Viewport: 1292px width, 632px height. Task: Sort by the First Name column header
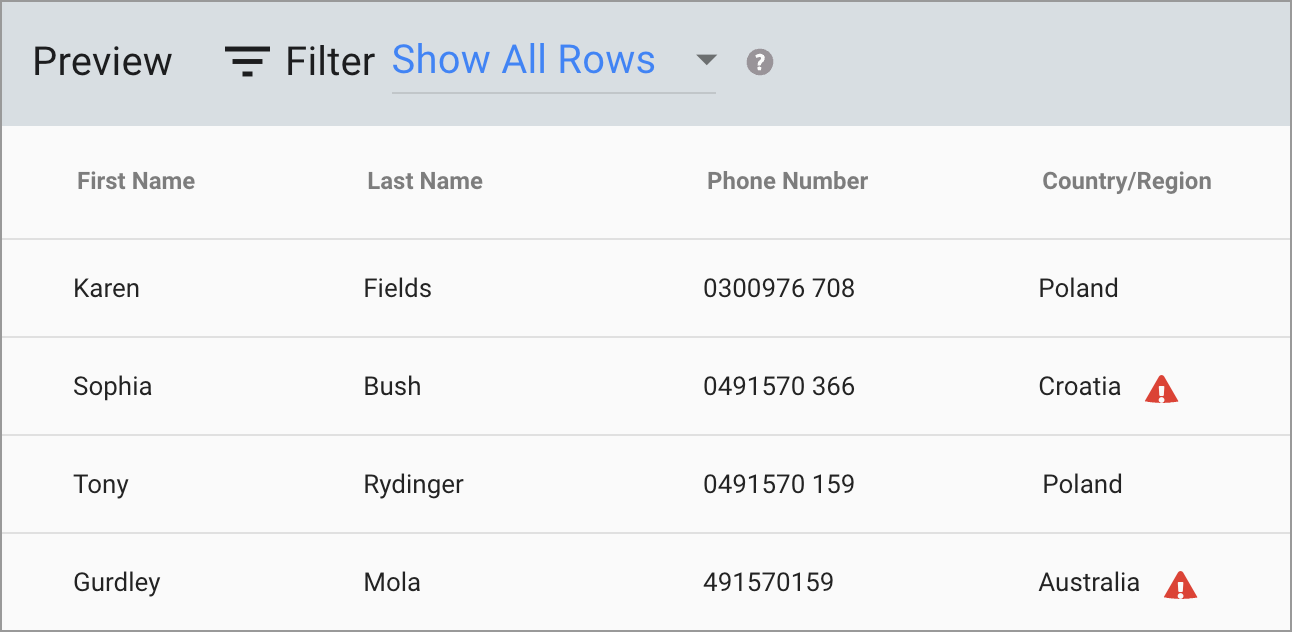tap(136, 181)
